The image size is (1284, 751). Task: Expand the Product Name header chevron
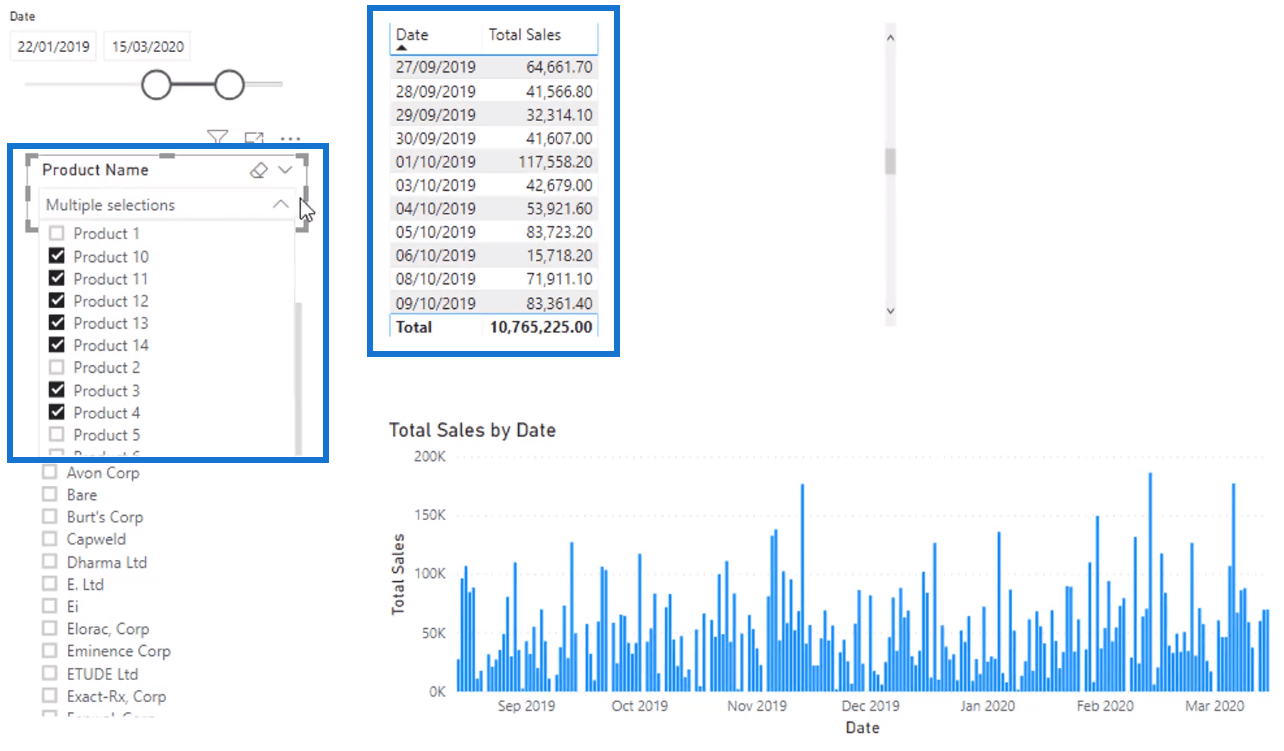click(x=285, y=170)
